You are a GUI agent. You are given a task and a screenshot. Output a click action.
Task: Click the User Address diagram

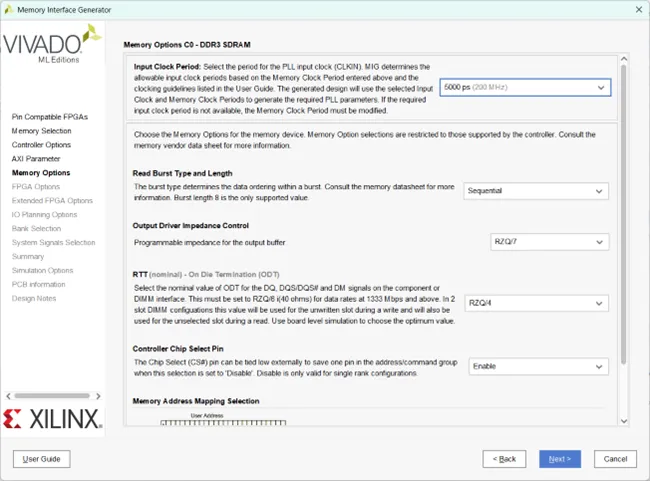pos(223,419)
